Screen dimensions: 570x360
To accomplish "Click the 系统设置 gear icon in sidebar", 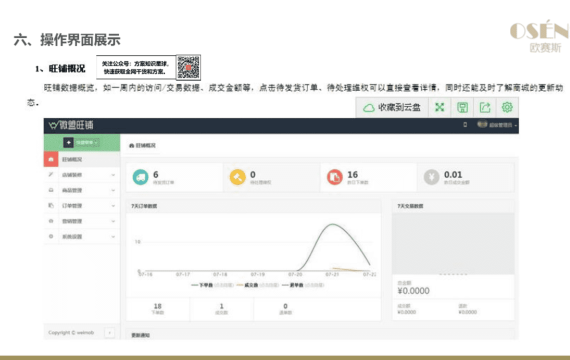I will pyautogui.click(x=51, y=236).
